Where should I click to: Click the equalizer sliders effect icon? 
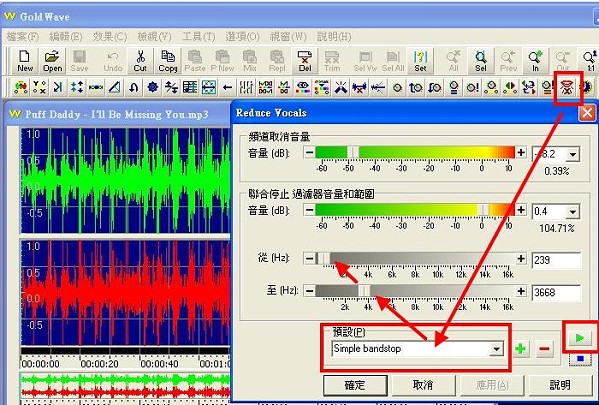(x=246, y=88)
